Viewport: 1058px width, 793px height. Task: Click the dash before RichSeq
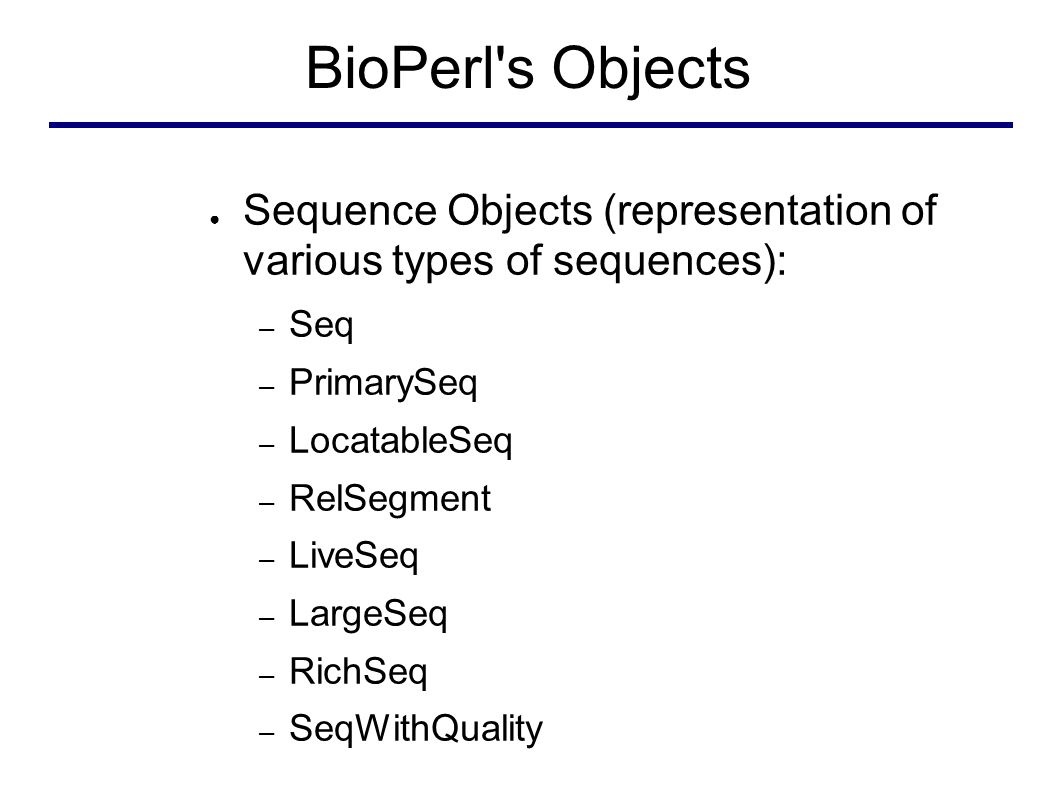pyautogui.click(x=267, y=676)
